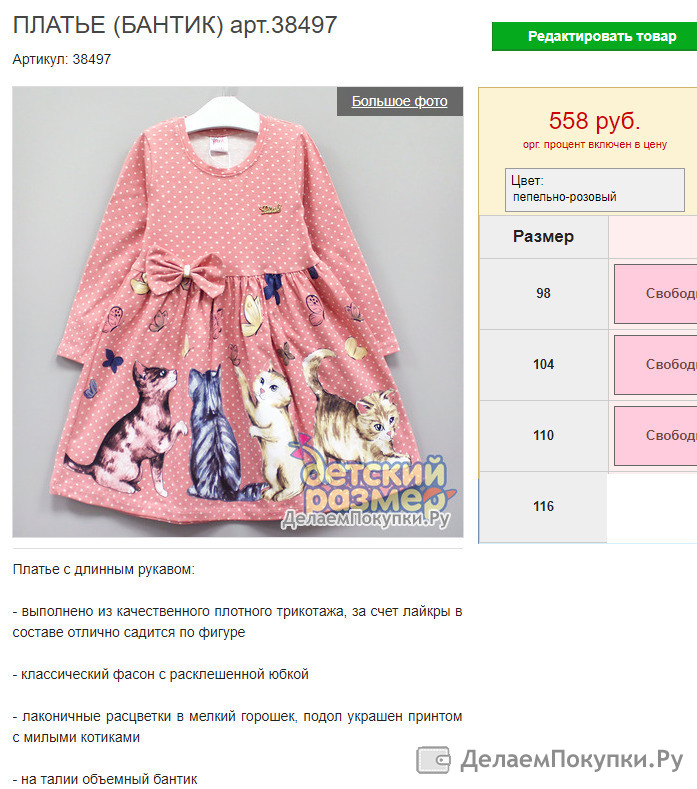697x789 pixels.
Task: Click the Платье с длинным рукавом description line
Action: point(104,570)
